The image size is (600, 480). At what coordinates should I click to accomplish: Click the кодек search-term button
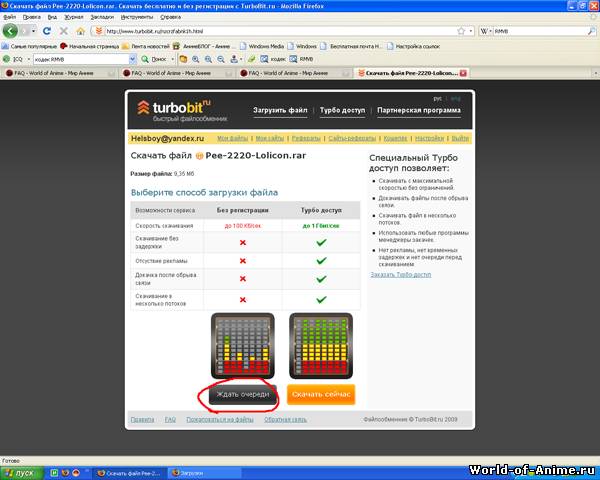click(273, 59)
